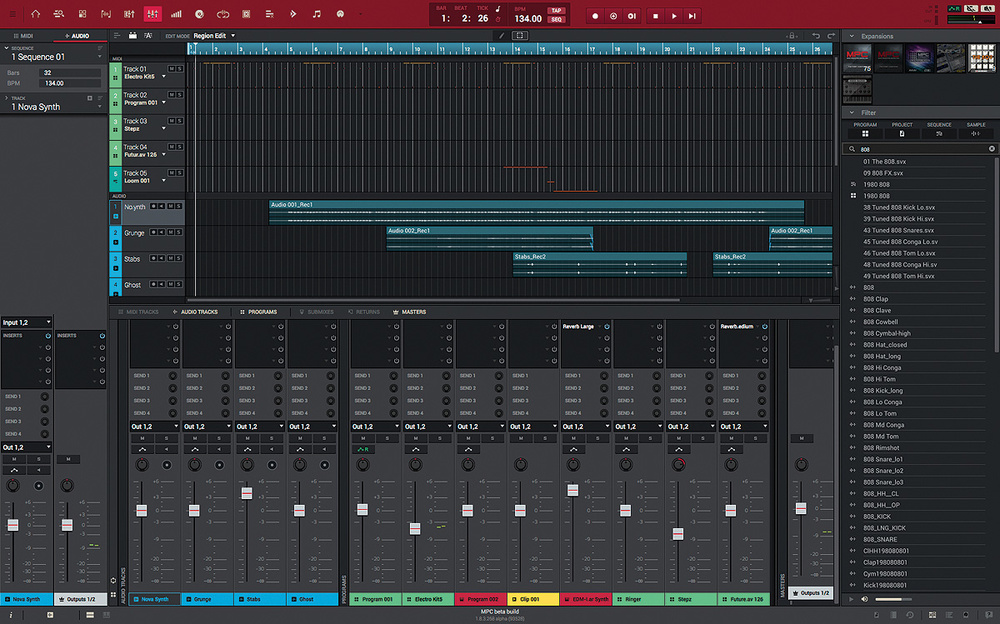Expand the Track panel section

(6, 98)
